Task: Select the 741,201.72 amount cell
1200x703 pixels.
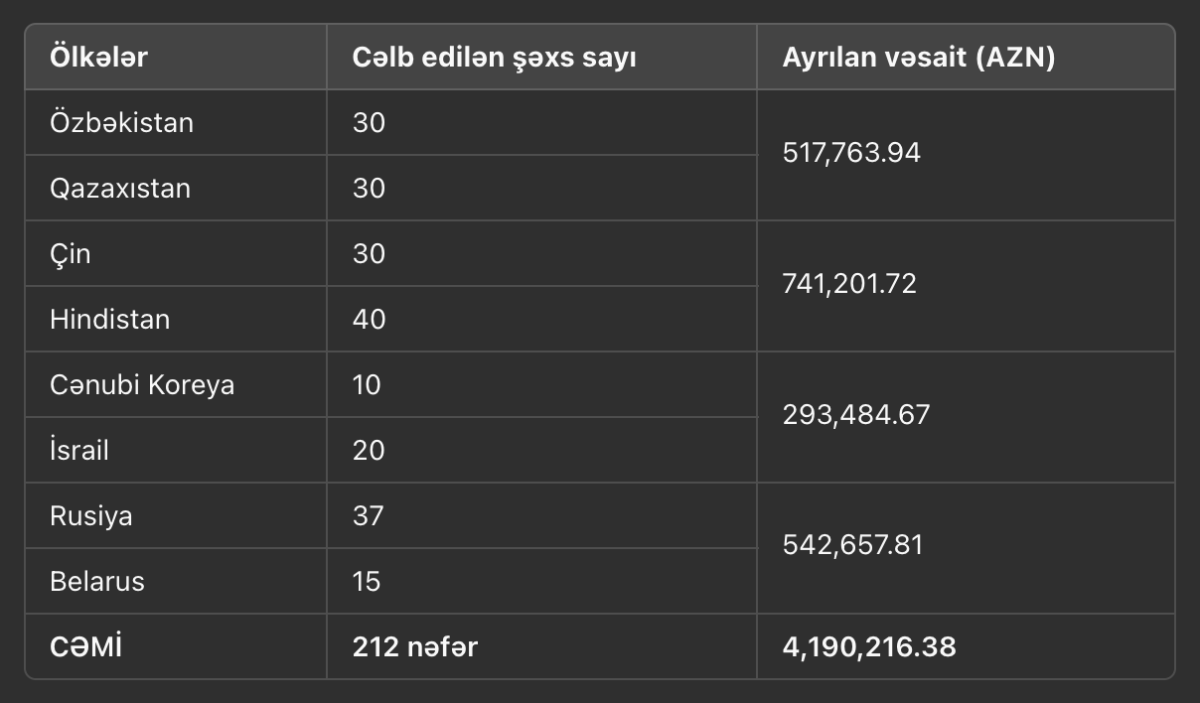Action: [x=850, y=285]
